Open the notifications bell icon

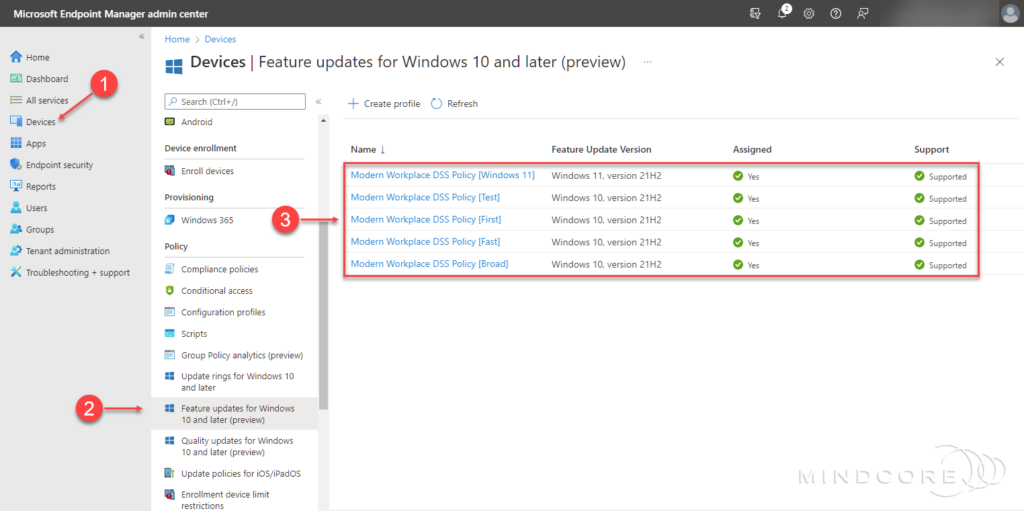[782, 13]
